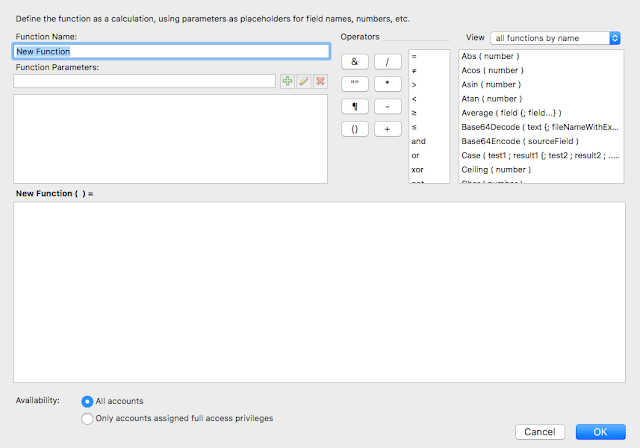Choose Acos ( number ) function
Screen dimensions: 640x448
541,71
